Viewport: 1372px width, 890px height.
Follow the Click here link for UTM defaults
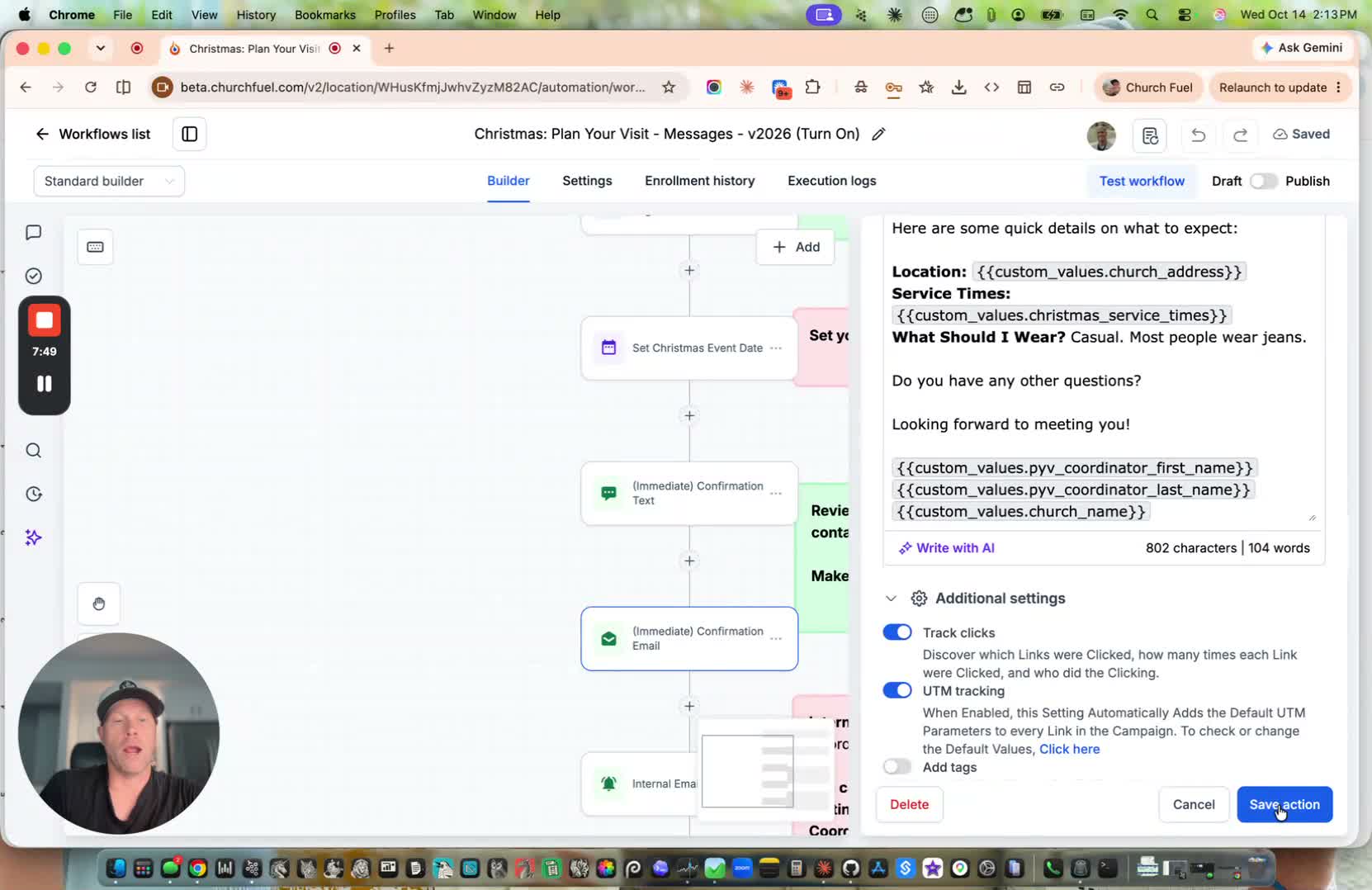pyautogui.click(x=1069, y=749)
